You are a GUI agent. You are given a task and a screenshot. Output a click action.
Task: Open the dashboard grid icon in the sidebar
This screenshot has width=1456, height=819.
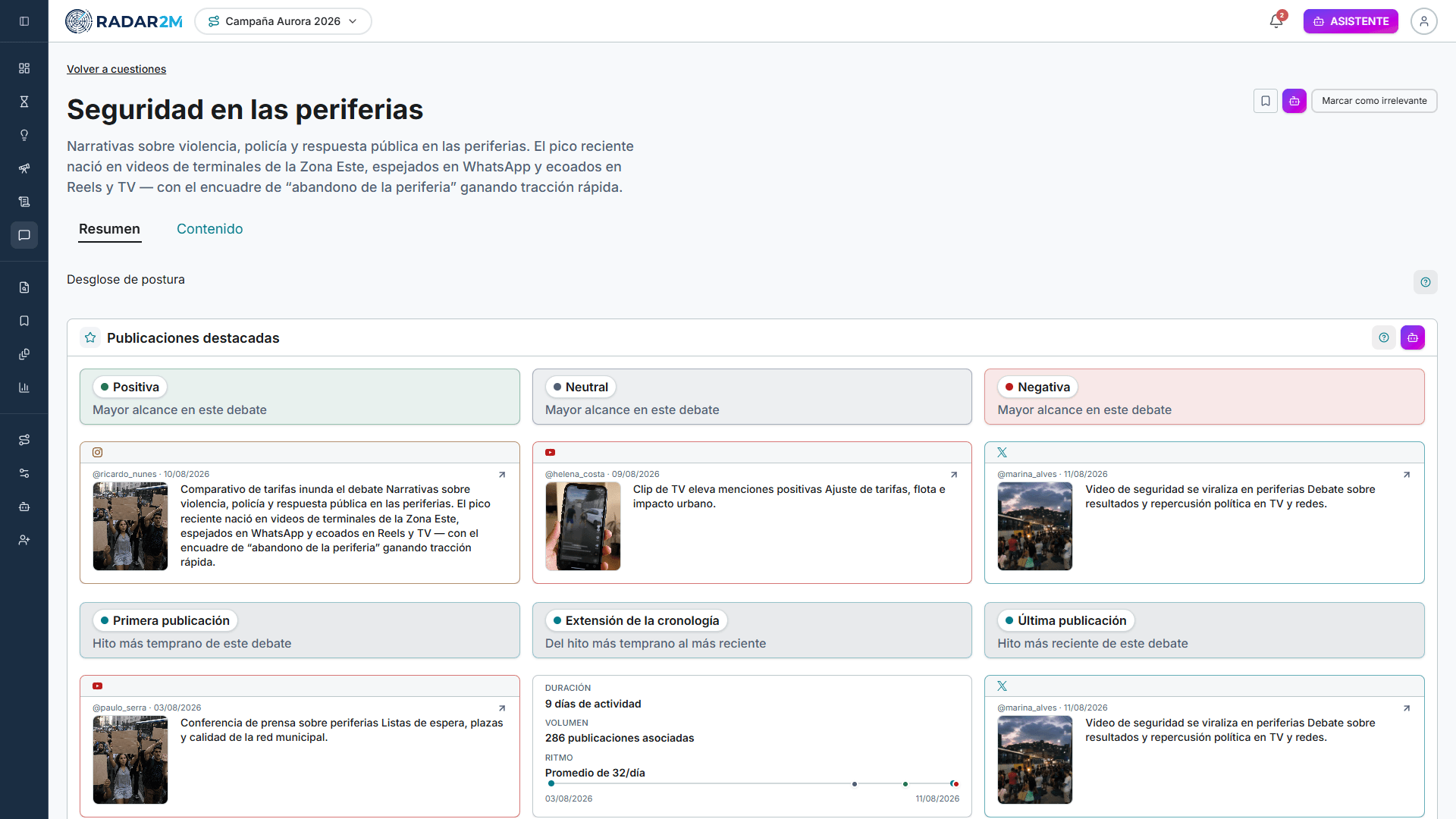pyautogui.click(x=24, y=68)
